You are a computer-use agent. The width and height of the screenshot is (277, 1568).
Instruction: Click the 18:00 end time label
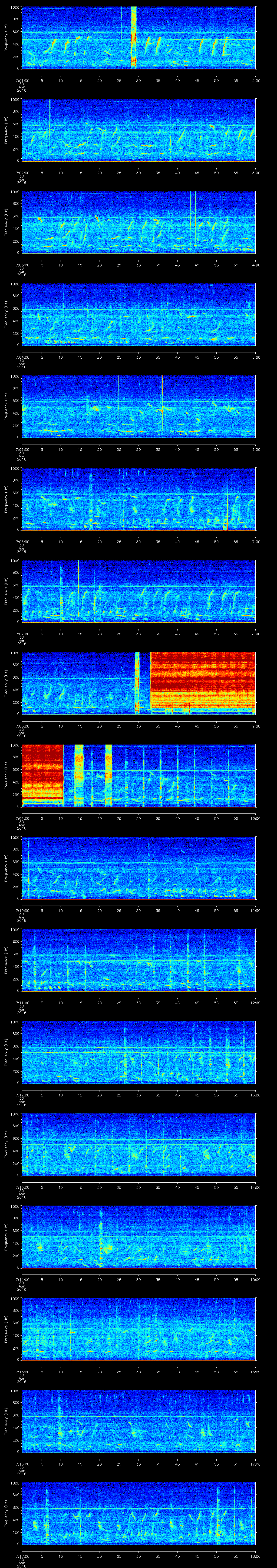tap(255, 1556)
